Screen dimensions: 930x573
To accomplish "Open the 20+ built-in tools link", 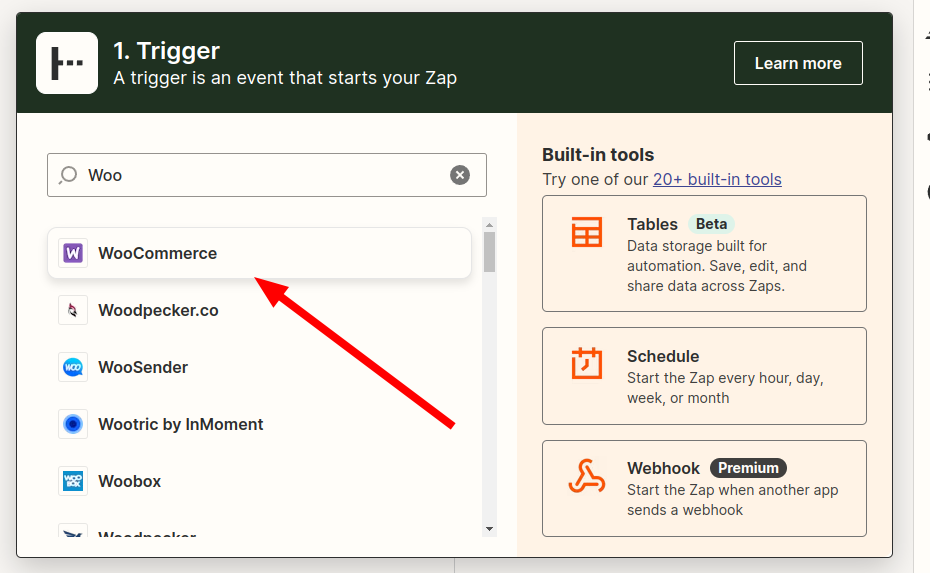I will [717, 179].
